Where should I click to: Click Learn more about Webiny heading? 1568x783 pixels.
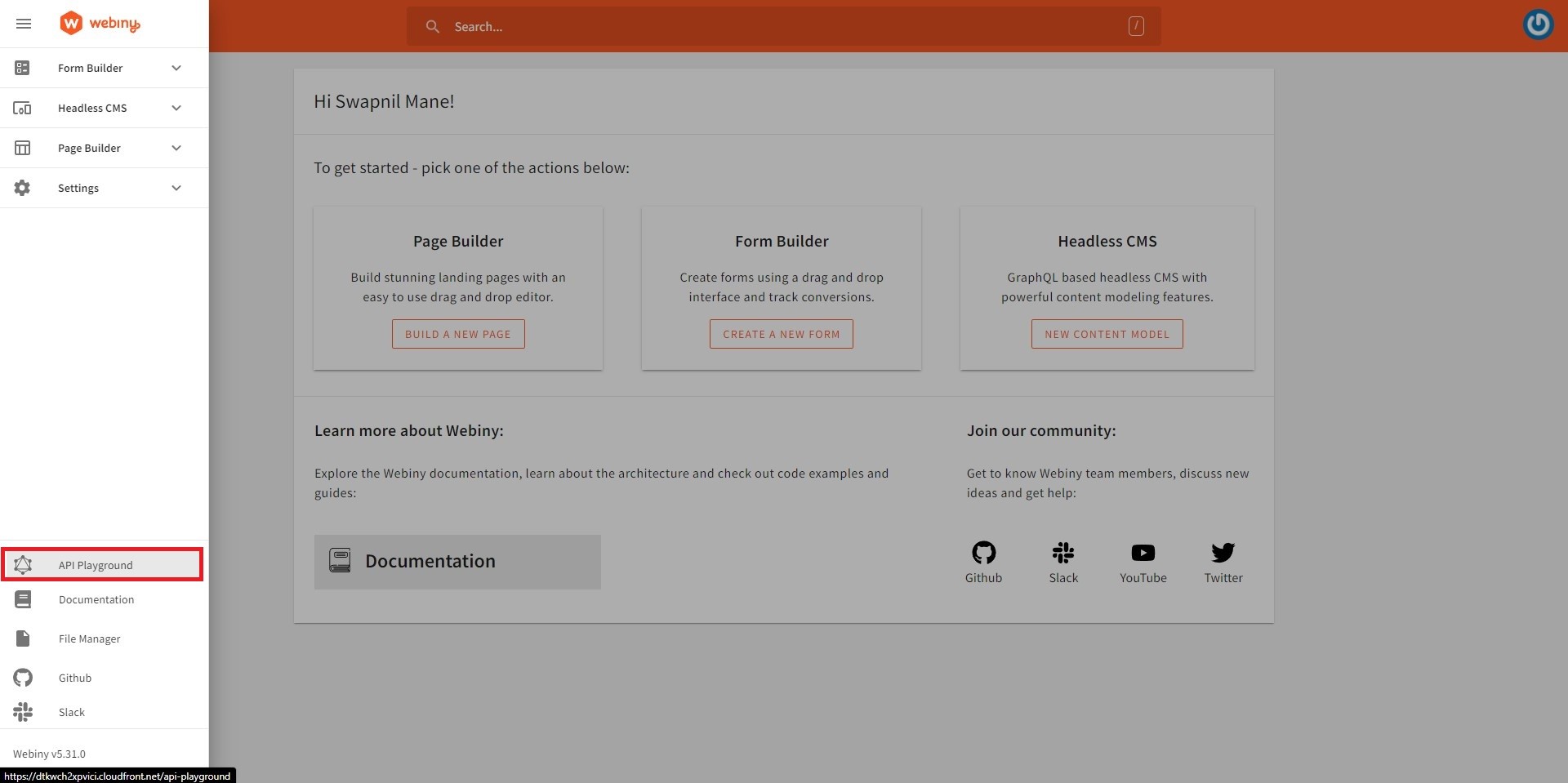pos(409,430)
